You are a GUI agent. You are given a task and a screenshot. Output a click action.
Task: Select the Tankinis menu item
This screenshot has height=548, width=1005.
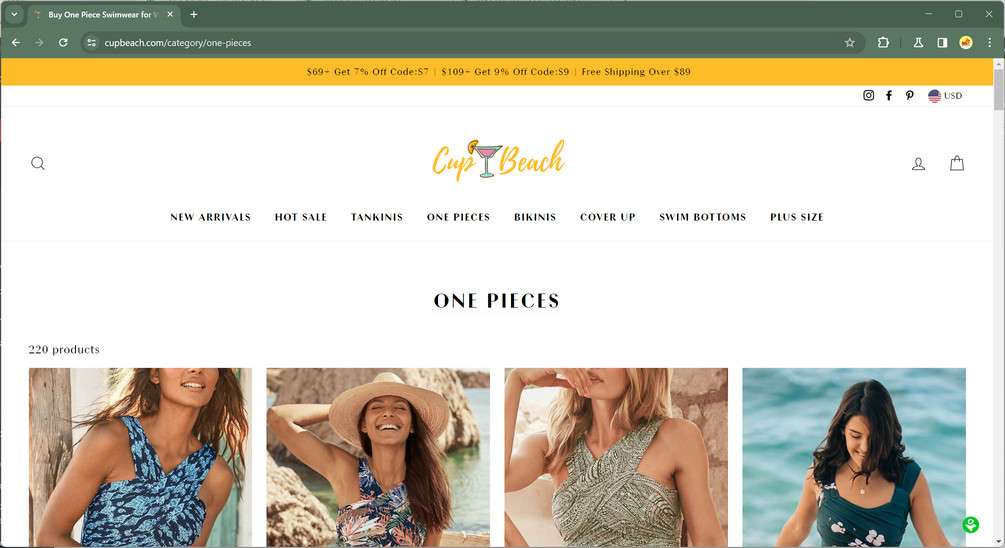pyautogui.click(x=377, y=217)
